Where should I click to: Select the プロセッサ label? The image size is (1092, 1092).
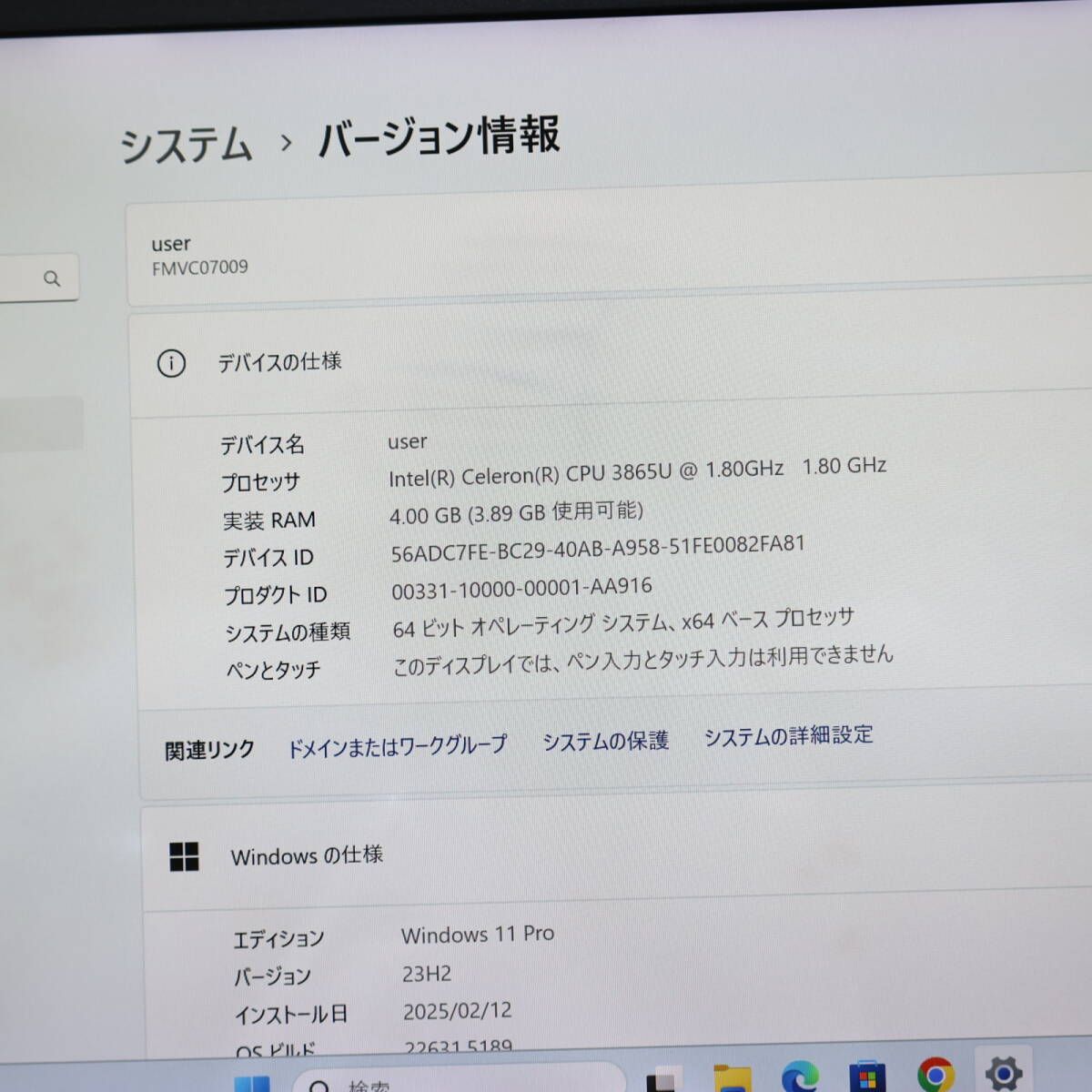260,482
